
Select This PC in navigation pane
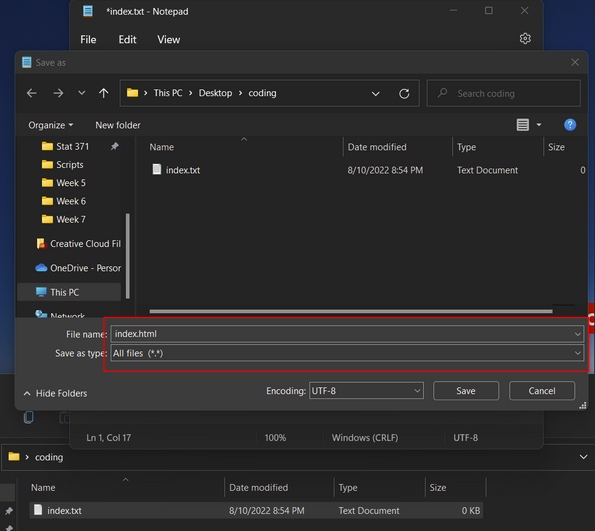click(69, 292)
